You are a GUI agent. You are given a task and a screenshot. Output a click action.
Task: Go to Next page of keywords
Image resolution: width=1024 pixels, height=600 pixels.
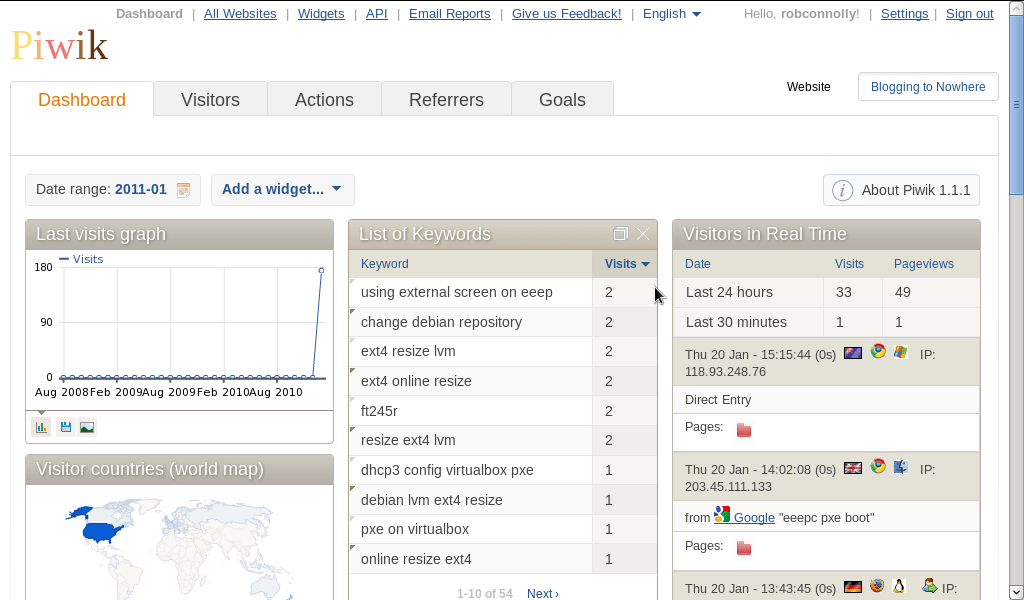[x=543, y=593]
